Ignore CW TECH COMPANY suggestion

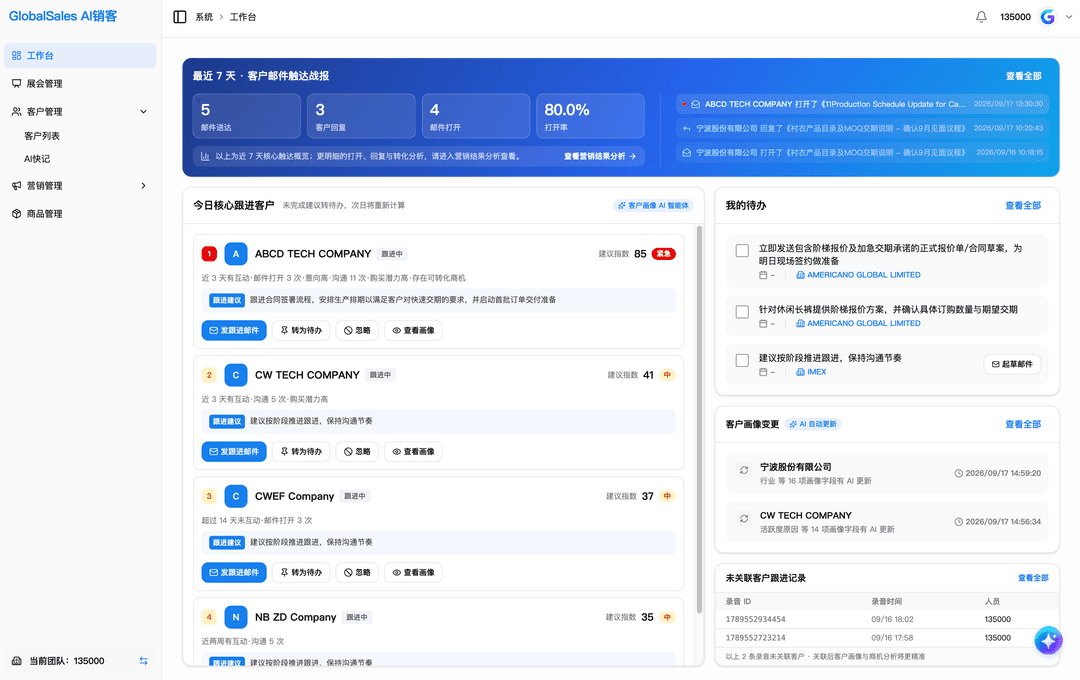(x=357, y=451)
